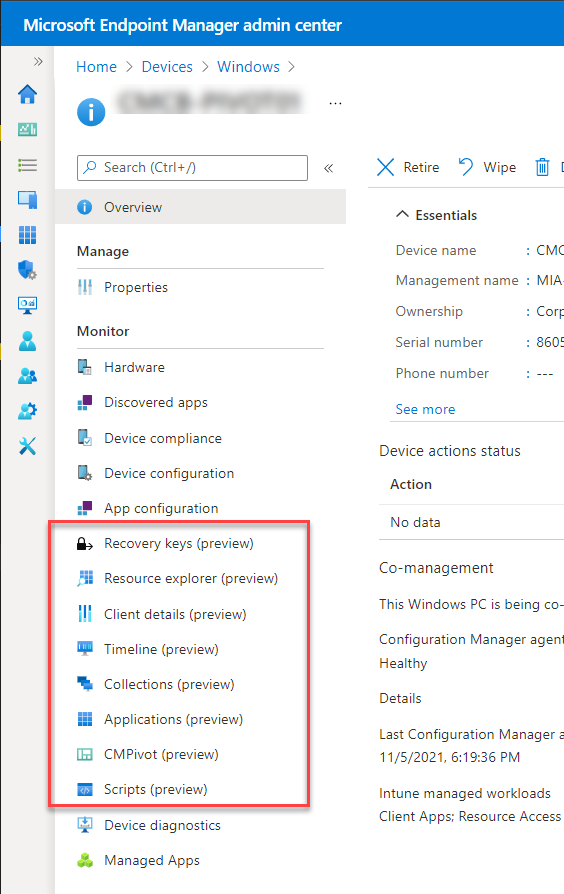The width and height of the screenshot is (564, 894).
Task: Click the Phone number label
Action: pyautogui.click(x=442, y=373)
